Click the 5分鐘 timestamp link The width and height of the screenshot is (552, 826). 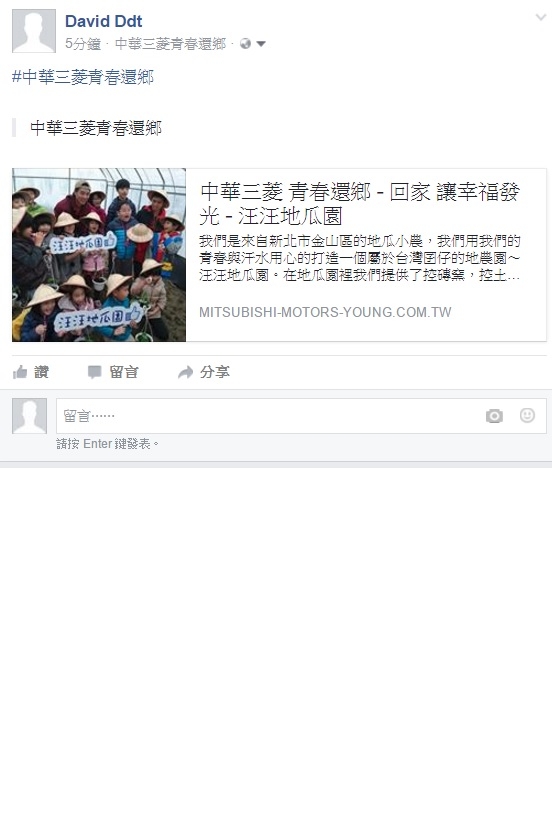point(83,44)
